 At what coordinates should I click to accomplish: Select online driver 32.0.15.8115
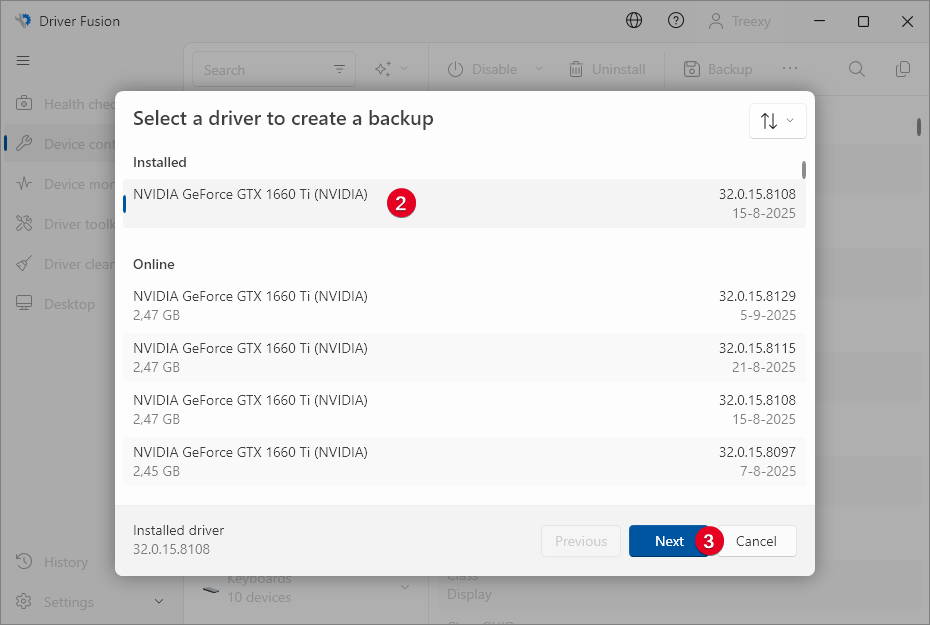click(x=464, y=357)
